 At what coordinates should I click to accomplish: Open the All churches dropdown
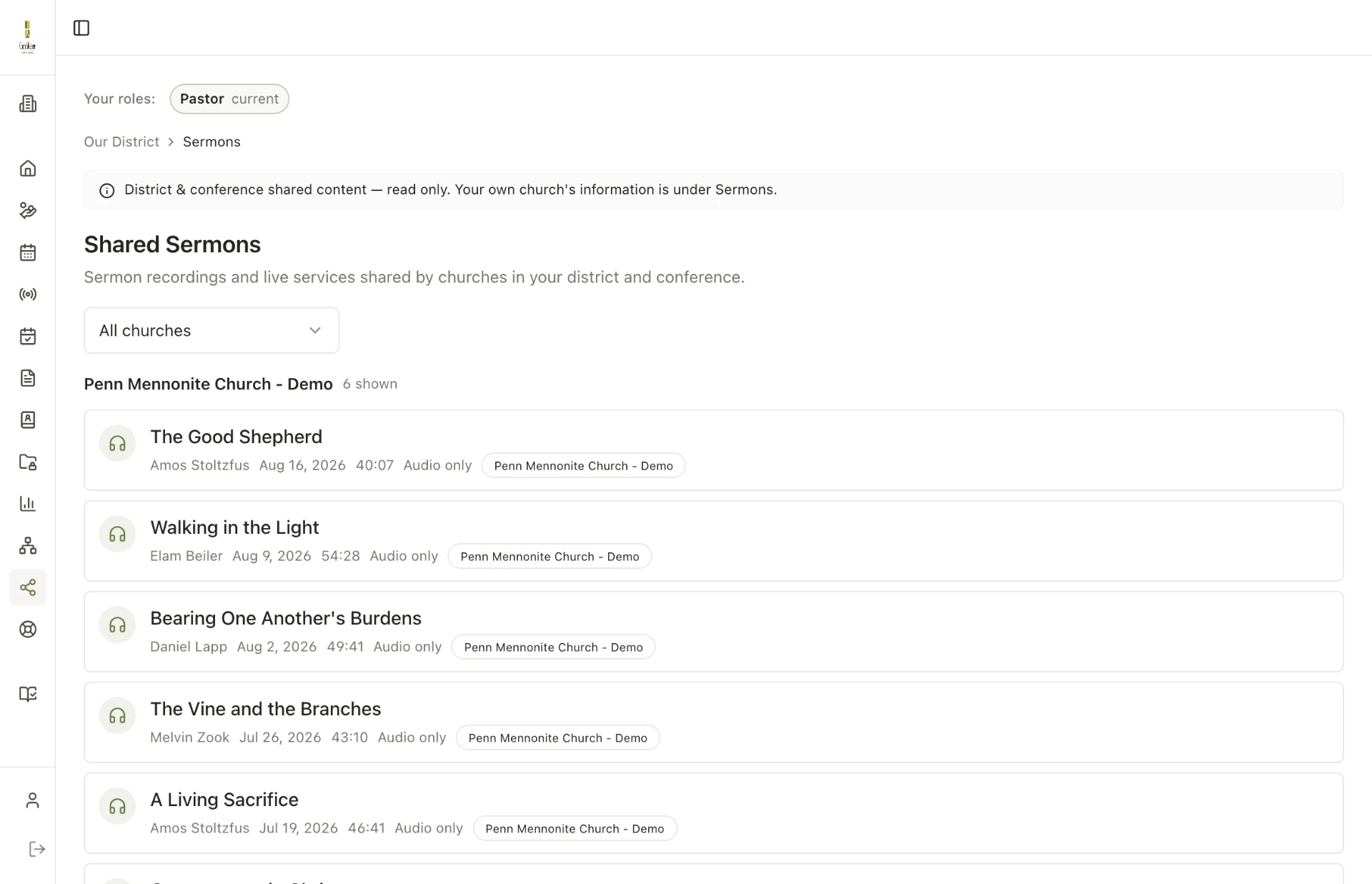click(212, 330)
